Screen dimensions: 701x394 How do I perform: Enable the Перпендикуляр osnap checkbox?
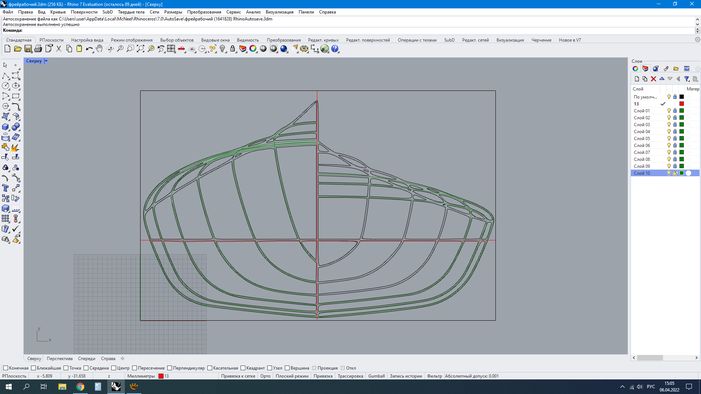pos(169,368)
